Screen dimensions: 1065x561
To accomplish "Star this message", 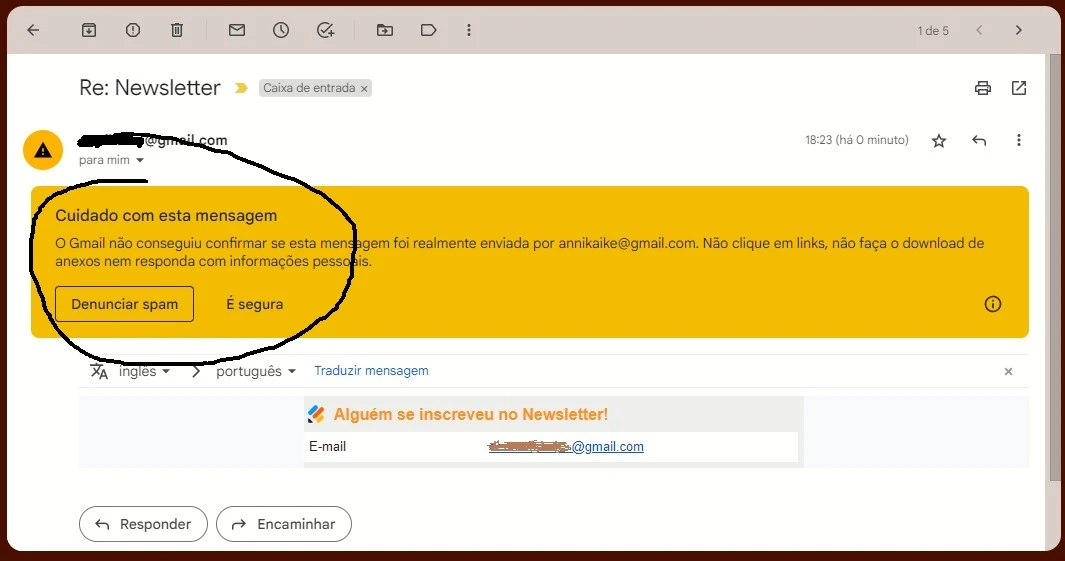I will [x=939, y=141].
